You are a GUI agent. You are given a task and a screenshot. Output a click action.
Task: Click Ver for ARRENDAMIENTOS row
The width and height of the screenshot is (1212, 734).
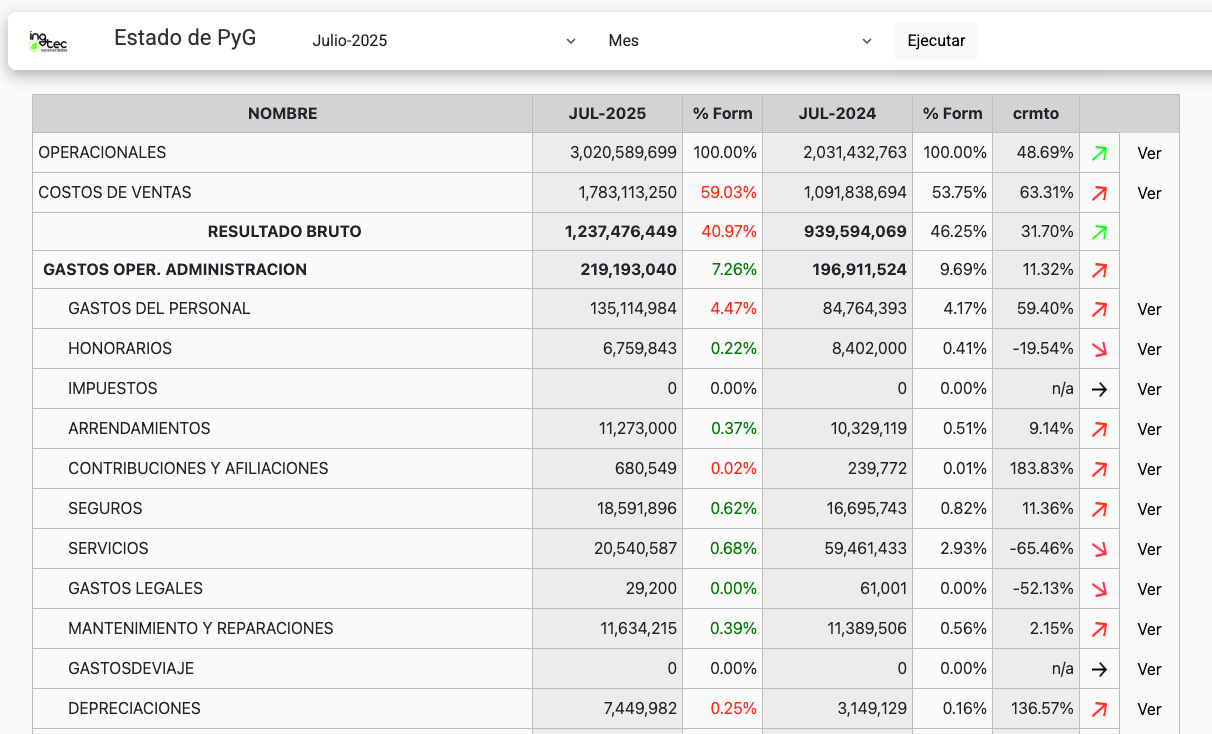pyautogui.click(x=1149, y=429)
